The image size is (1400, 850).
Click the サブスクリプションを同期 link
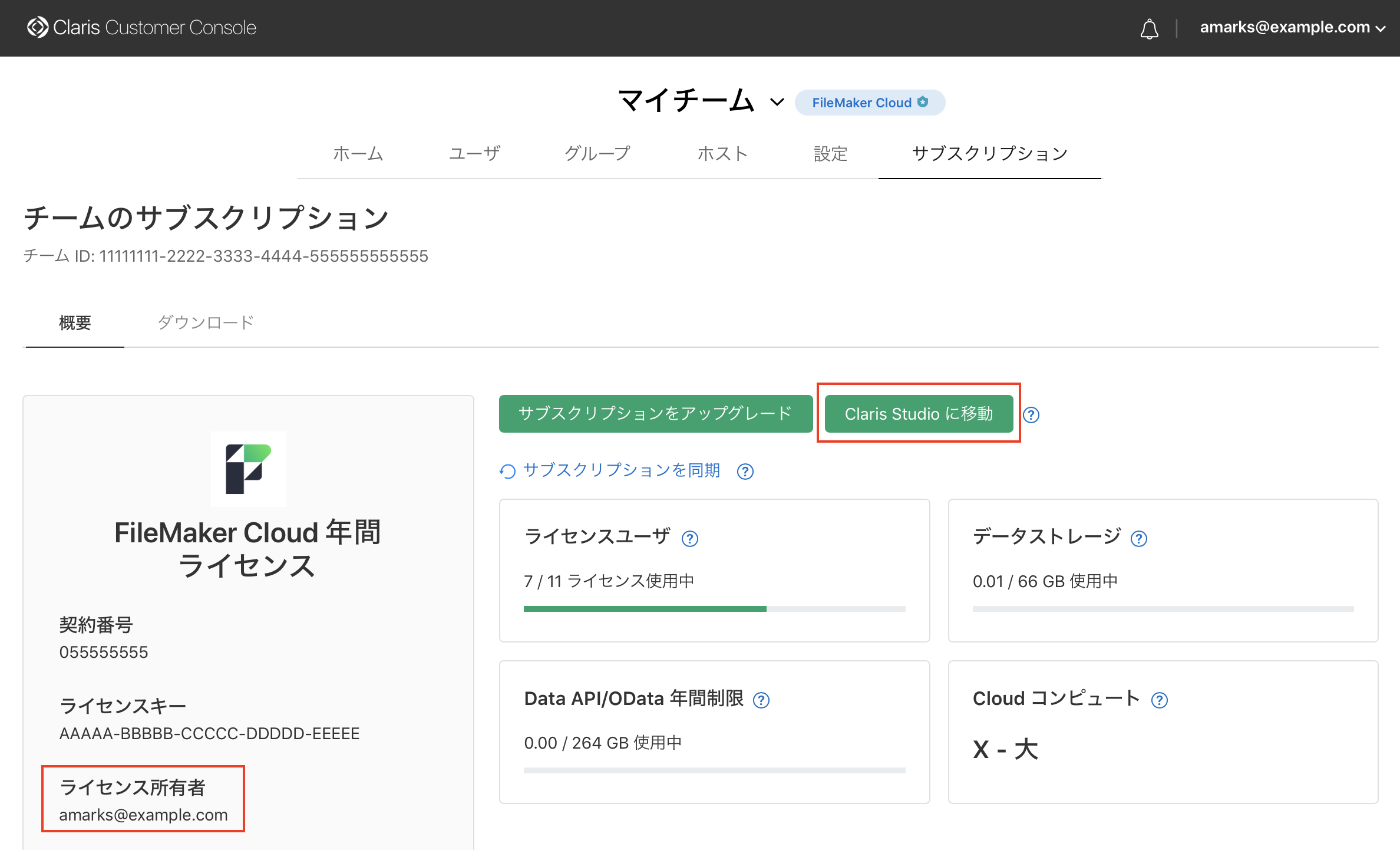621,470
